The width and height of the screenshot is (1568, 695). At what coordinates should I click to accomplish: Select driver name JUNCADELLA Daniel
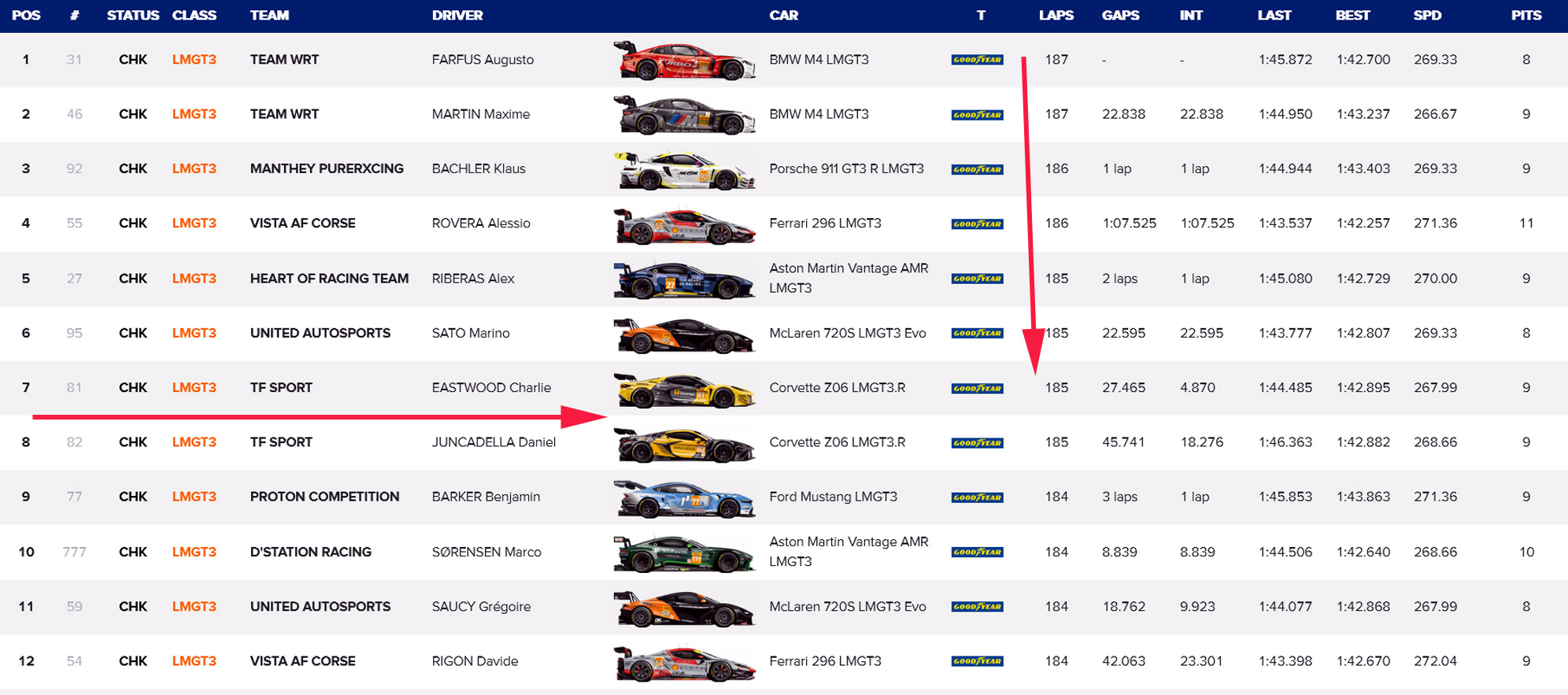click(x=494, y=442)
